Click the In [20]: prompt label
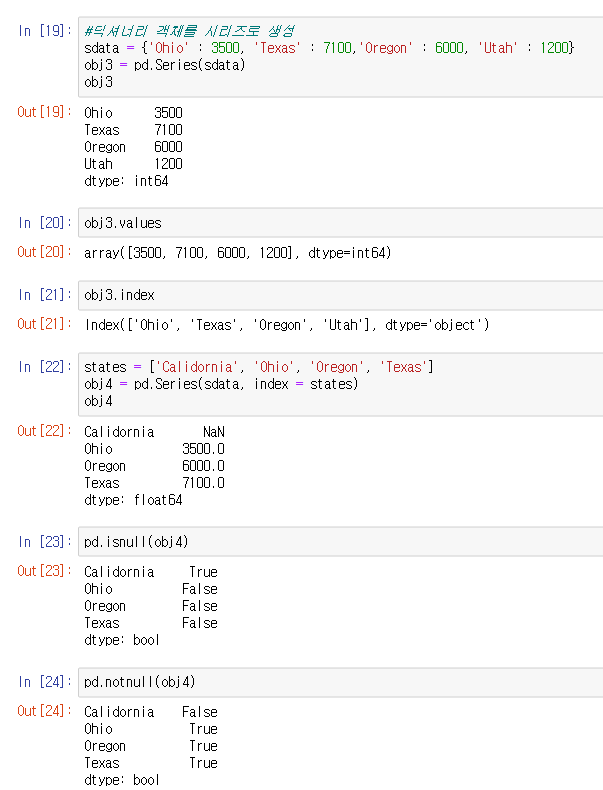Screen dimensions: 603x790 [44, 223]
